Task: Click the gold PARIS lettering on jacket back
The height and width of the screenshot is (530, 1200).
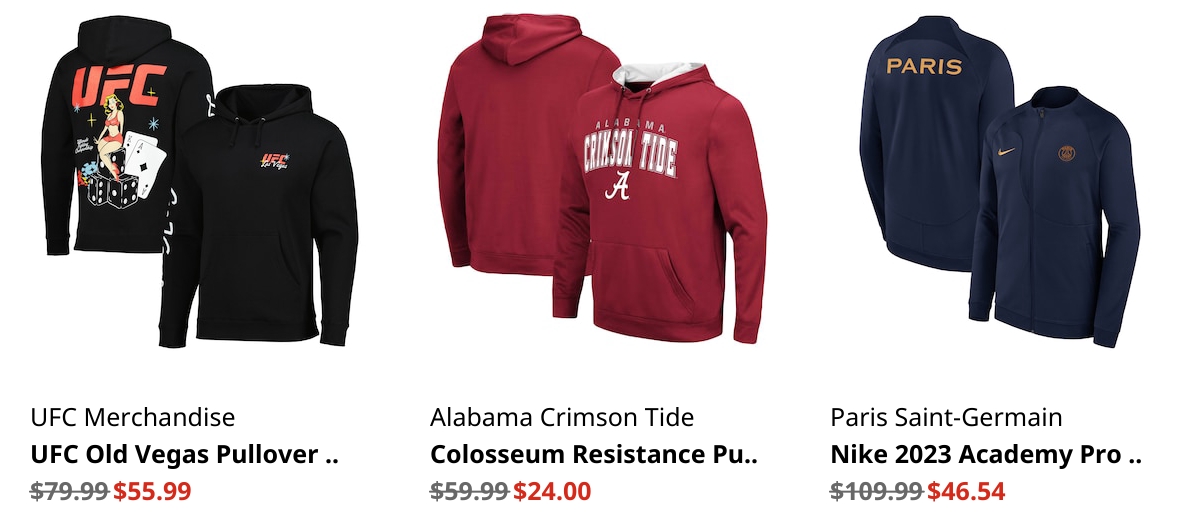Action: click(924, 67)
